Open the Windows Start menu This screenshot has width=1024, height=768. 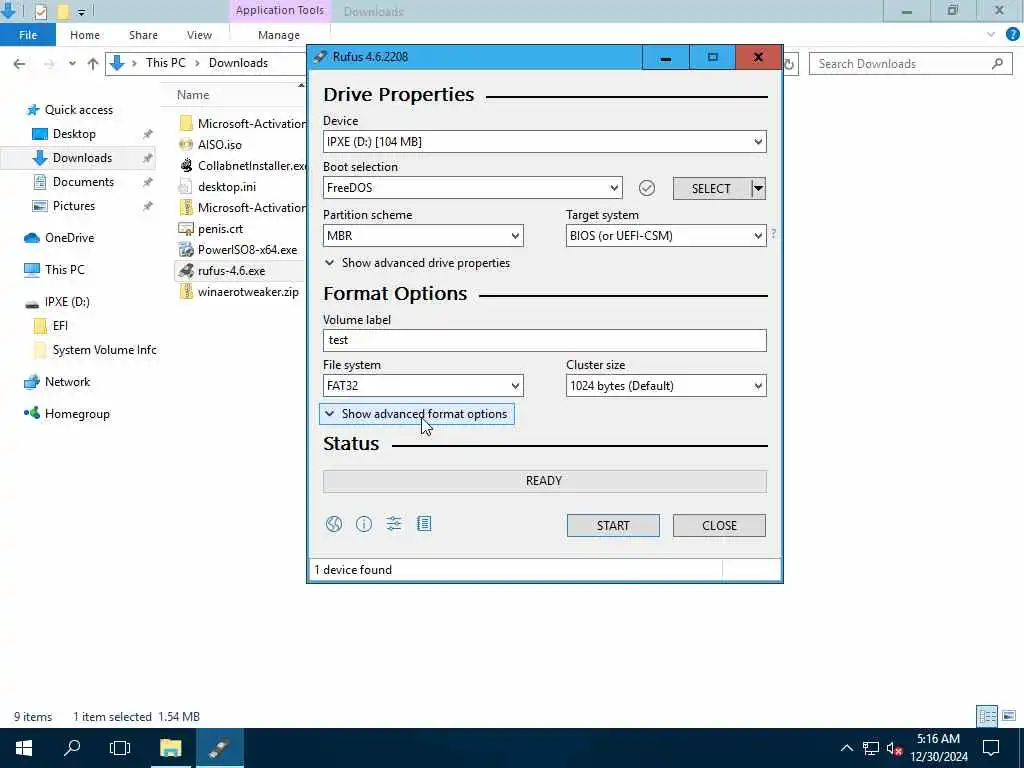(24, 748)
